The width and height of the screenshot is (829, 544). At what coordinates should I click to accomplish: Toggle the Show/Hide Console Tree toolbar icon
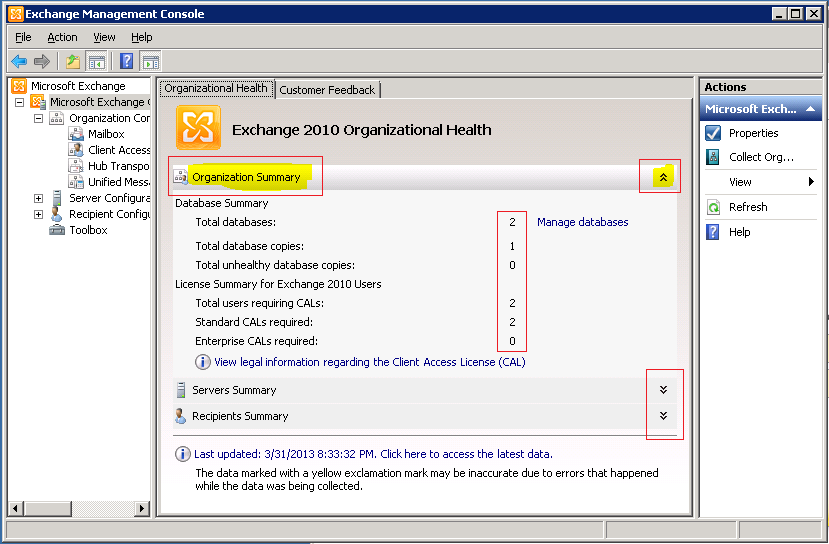97,62
